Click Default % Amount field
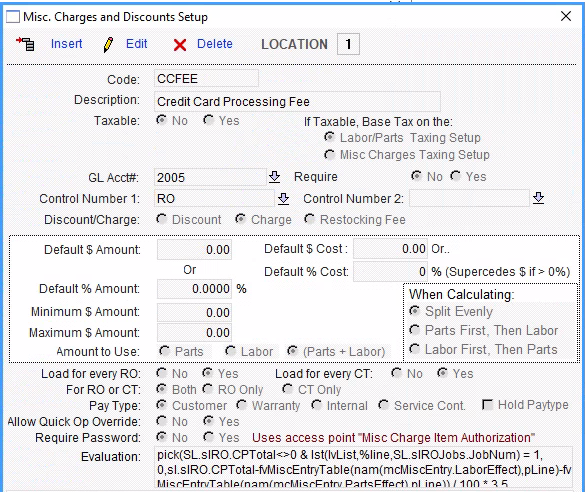 pos(194,289)
